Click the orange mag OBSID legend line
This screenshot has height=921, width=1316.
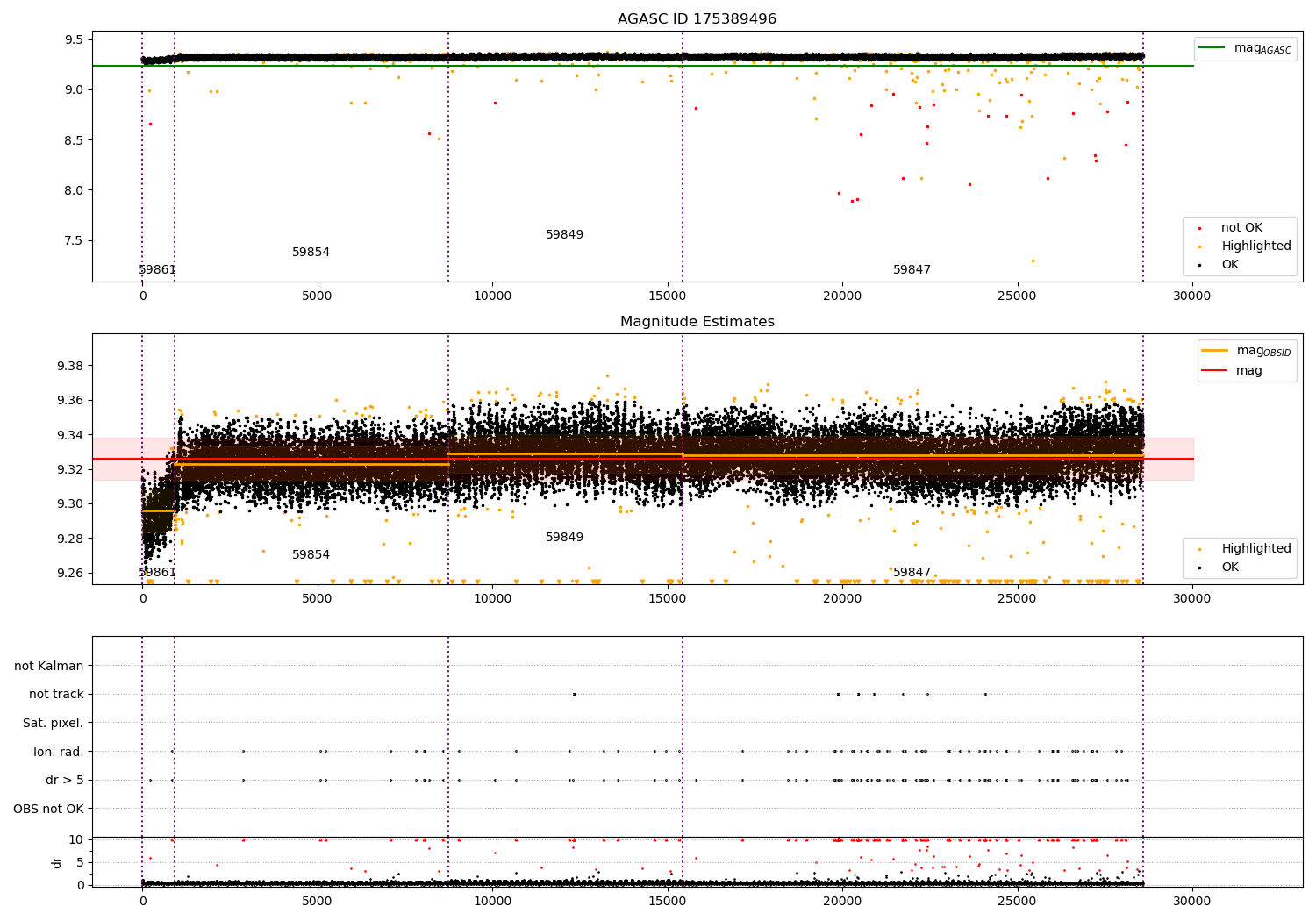click(1215, 351)
